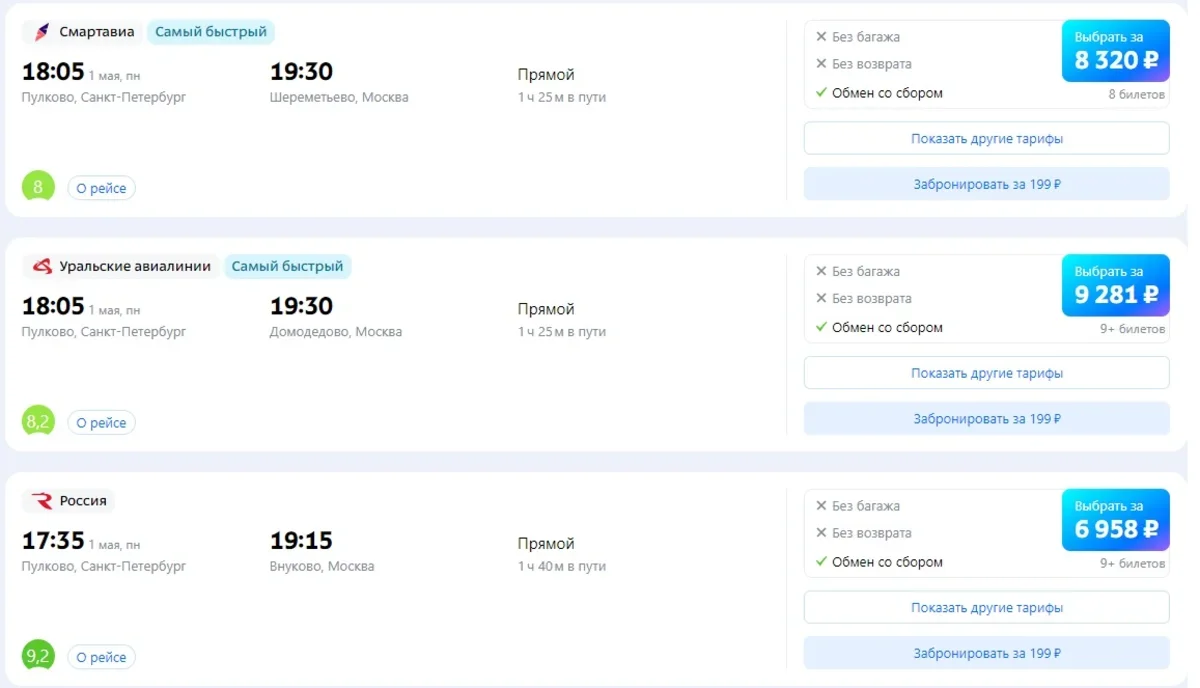Book the Rossiya flight for 199 ₽

click(986, 653)
